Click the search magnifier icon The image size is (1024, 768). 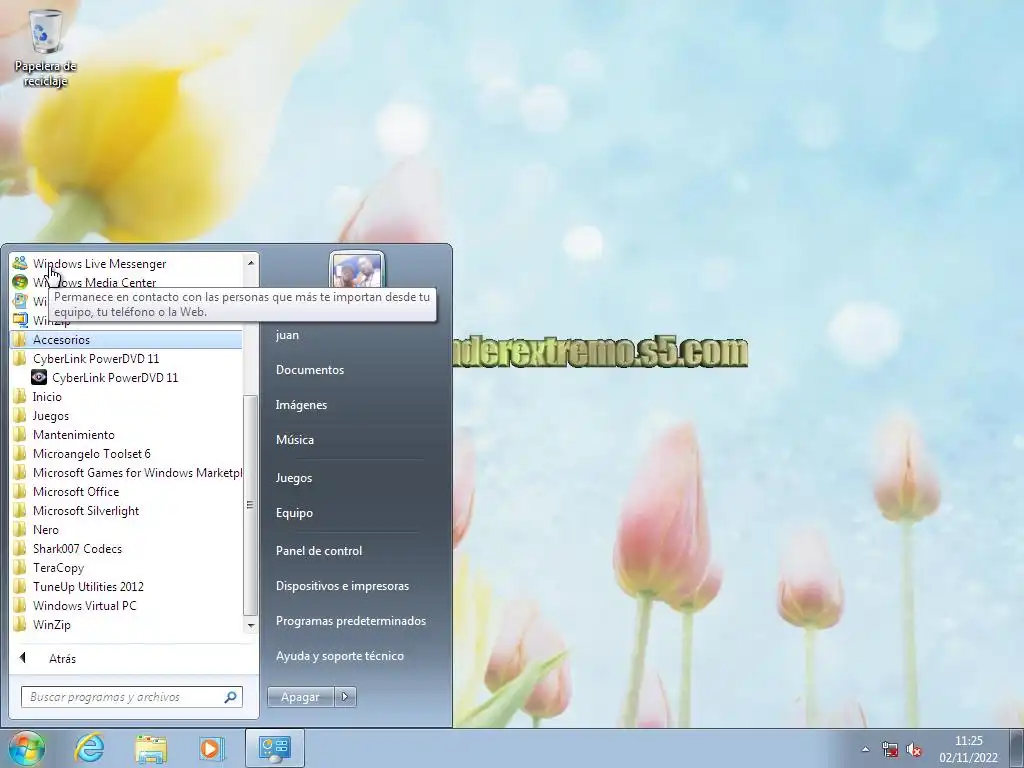(x=230, y=697)
